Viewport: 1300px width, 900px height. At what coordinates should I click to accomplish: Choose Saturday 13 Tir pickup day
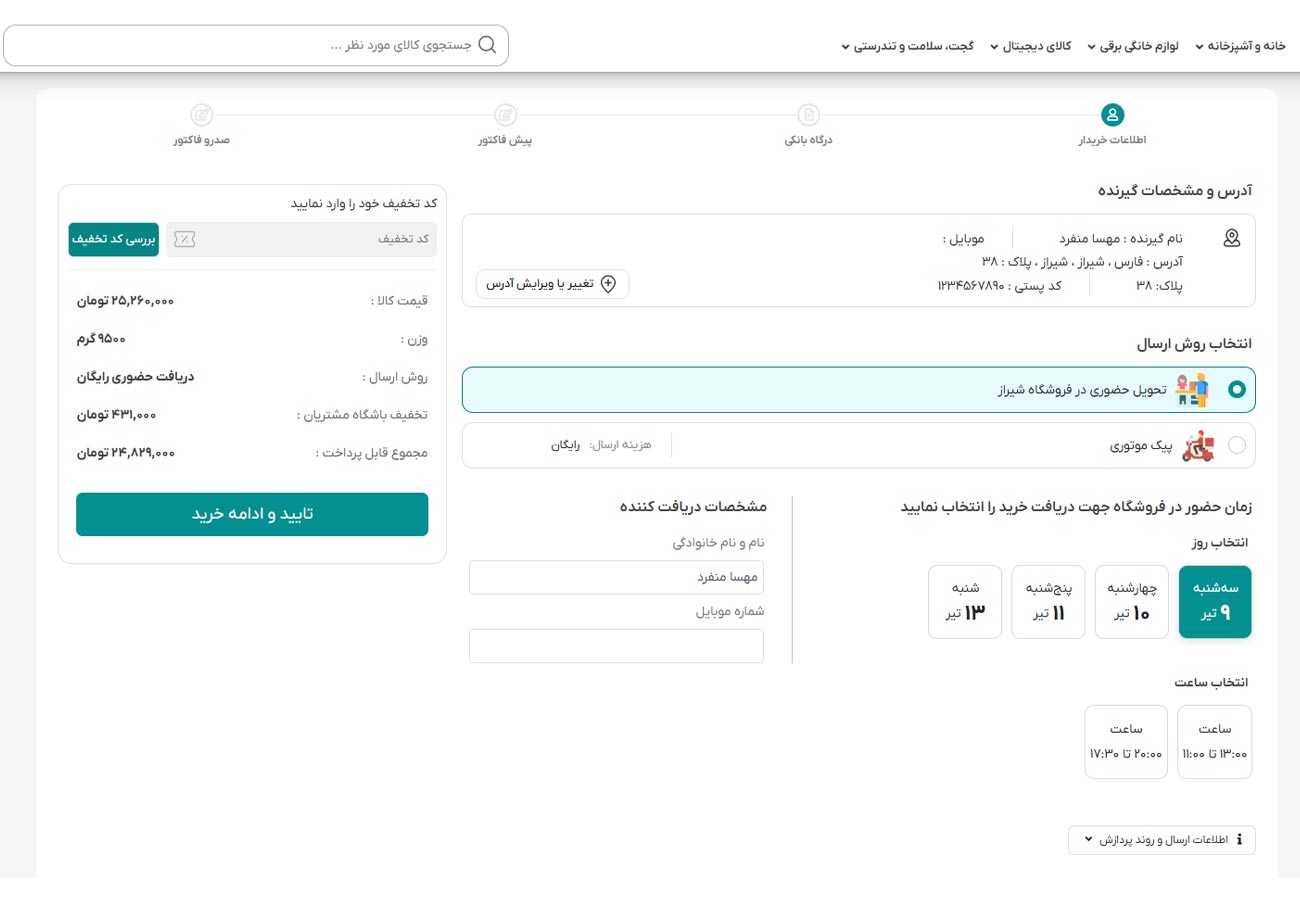[965, 602]
